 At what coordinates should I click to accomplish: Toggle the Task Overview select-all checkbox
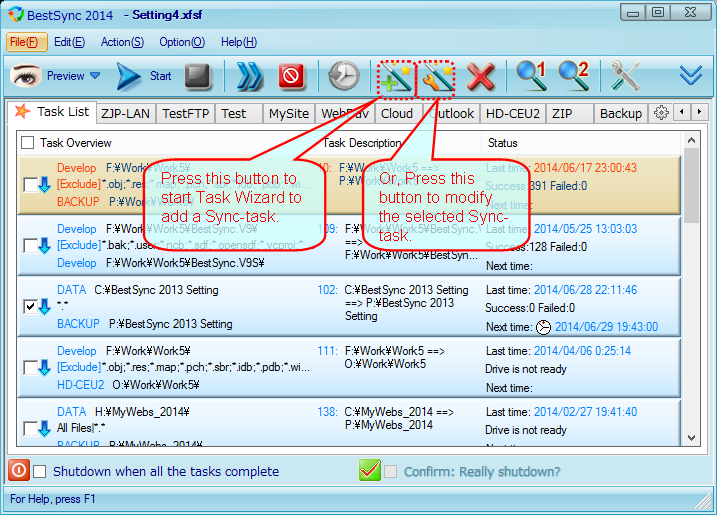[x=28, y=143]
